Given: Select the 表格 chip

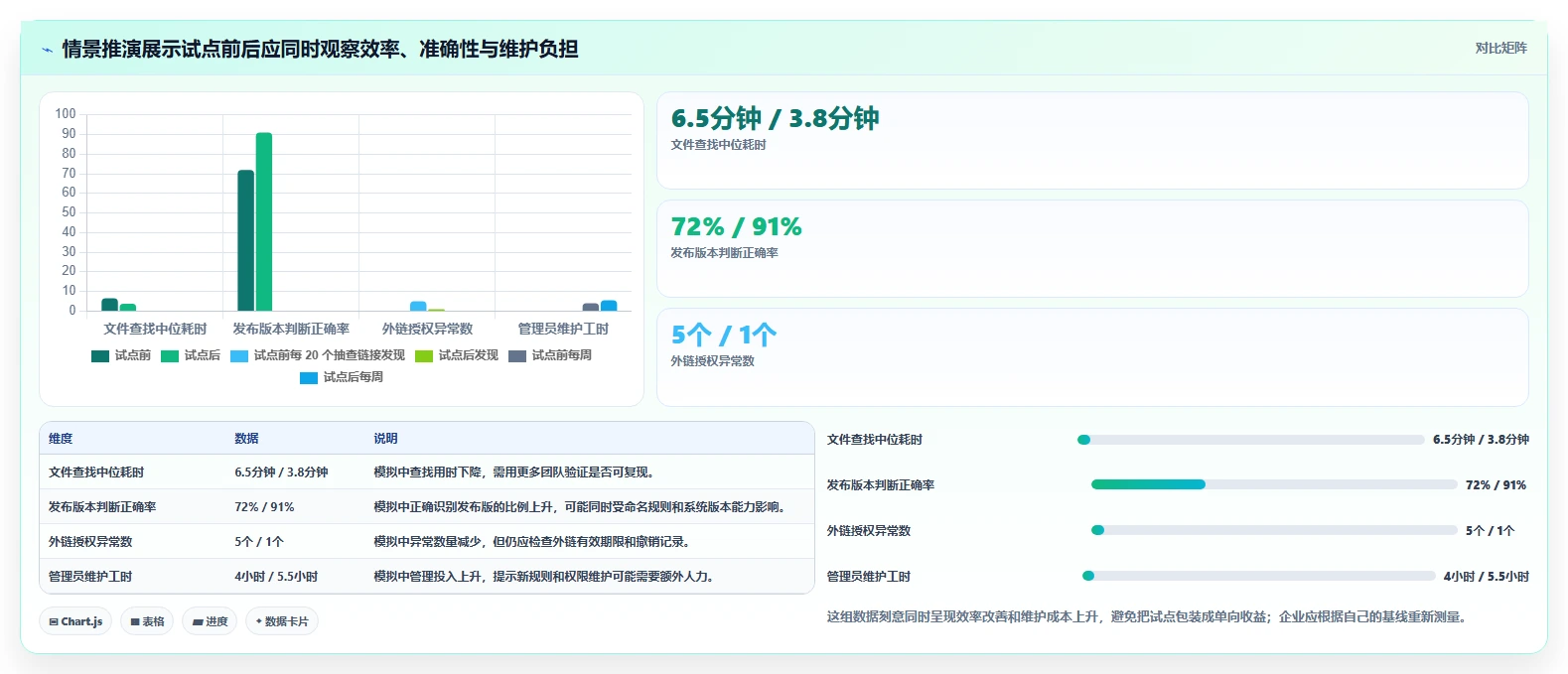Looking at the screenshot, I should 147,621.
